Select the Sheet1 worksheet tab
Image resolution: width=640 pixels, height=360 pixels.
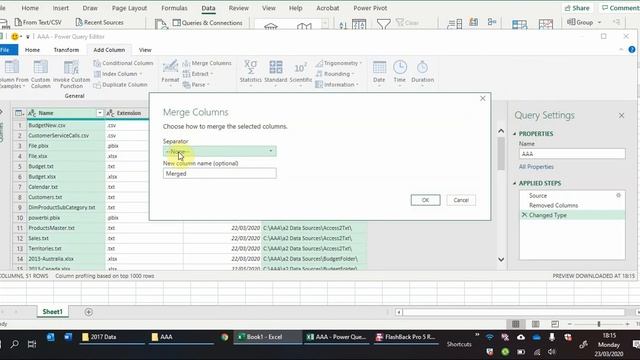[x=53, y=311]
